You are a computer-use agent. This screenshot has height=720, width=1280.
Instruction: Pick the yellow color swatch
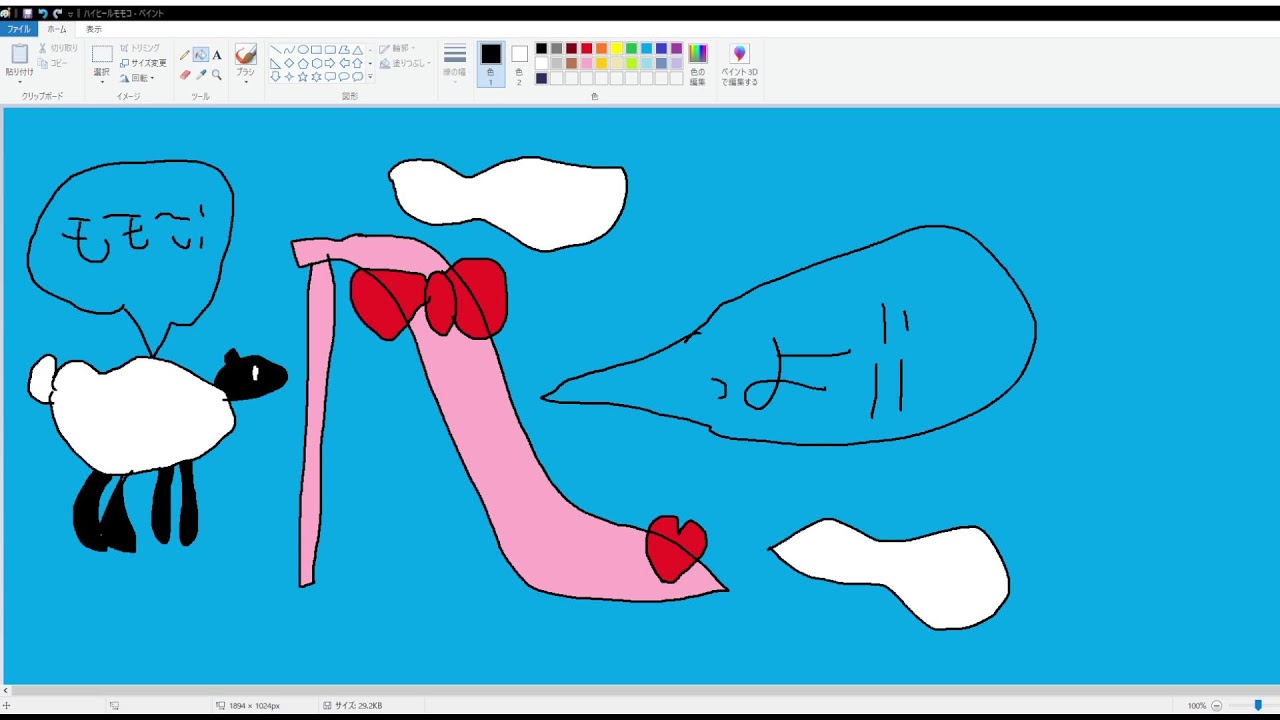616,48
